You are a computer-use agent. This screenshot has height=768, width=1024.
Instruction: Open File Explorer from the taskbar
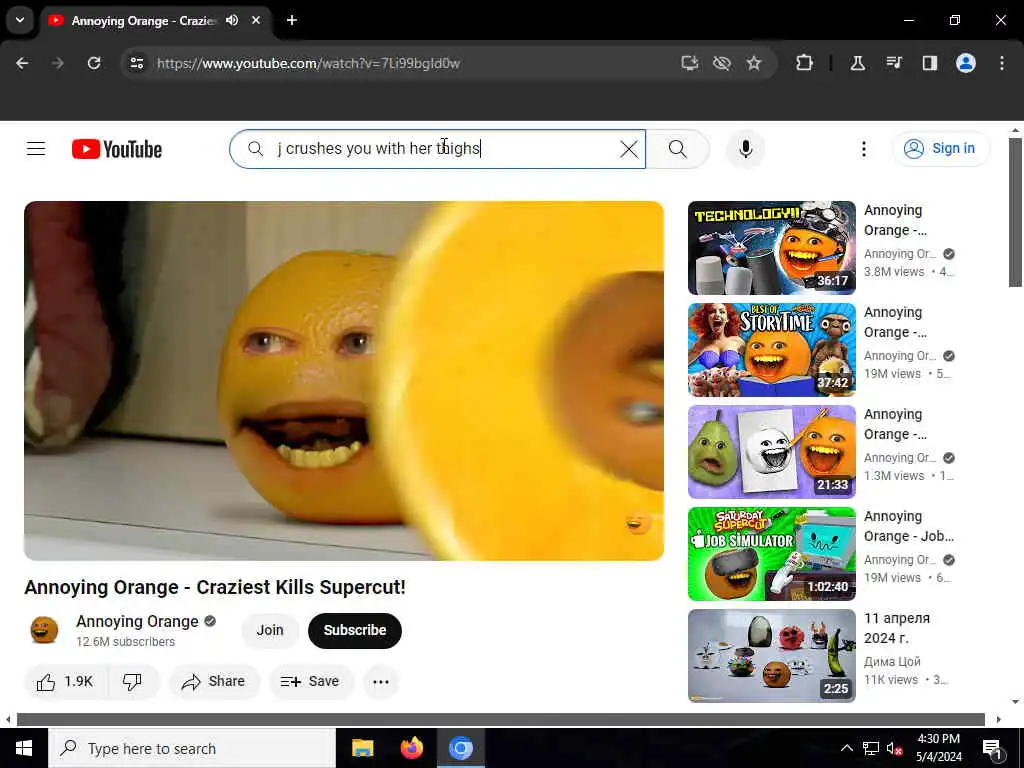click(x=362, y=748)
